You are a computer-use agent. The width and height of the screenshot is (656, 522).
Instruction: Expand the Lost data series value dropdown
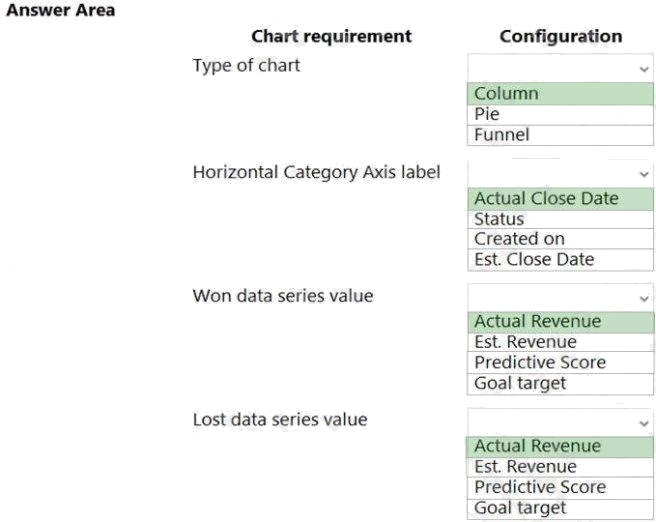[x=560, y=421]
